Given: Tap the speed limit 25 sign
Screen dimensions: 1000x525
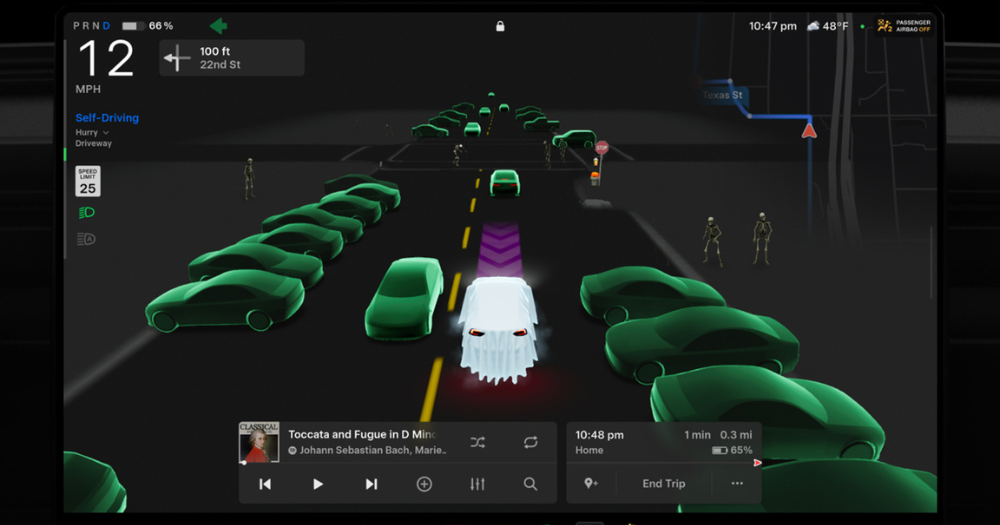Looking at the screenshot, I should pyautogui.click(x=88, y=181).
